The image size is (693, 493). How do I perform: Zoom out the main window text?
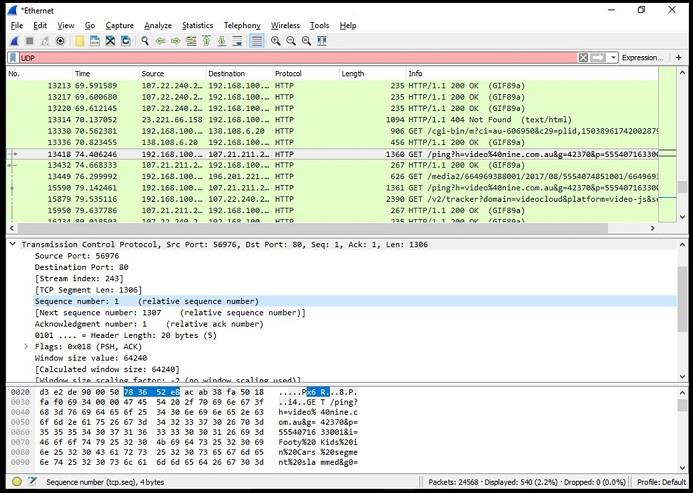pos(291,41)
